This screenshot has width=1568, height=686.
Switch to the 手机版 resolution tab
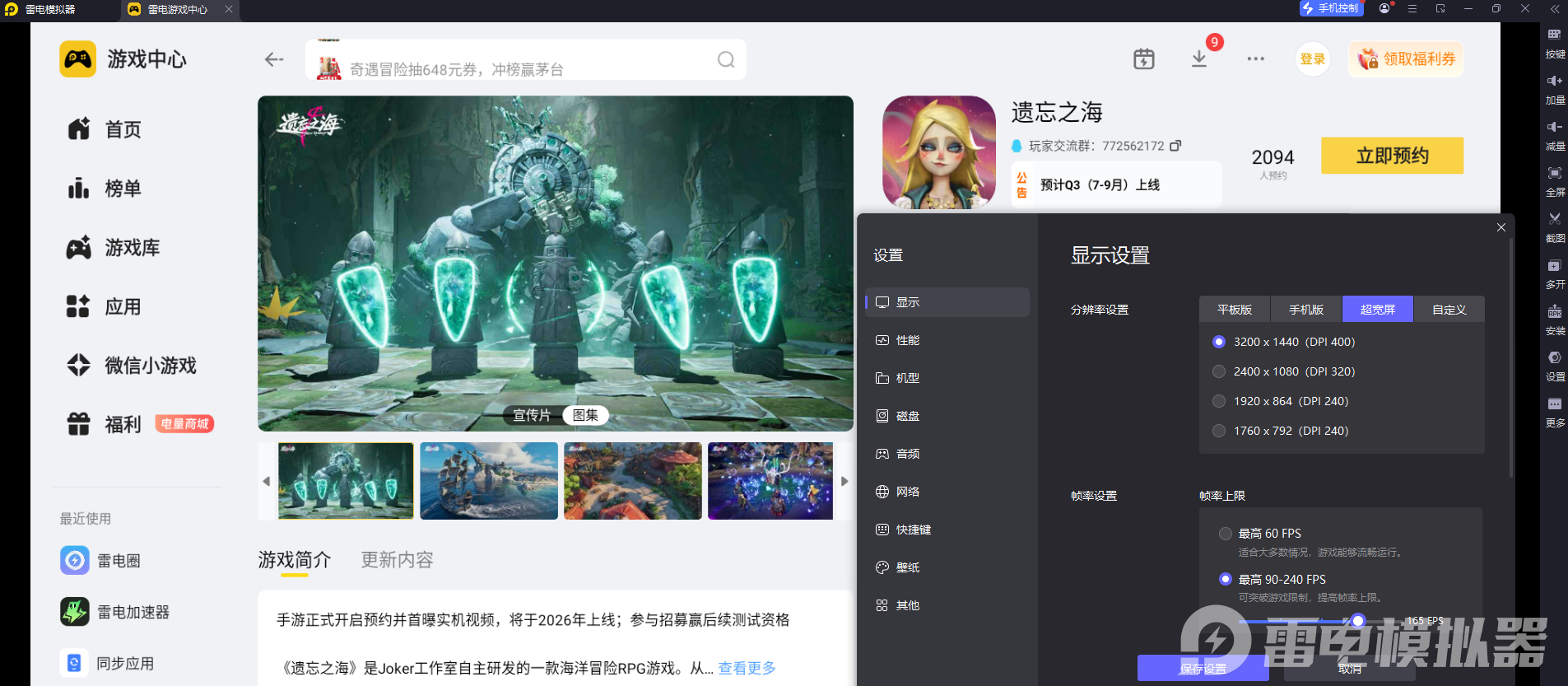pos(1306,309)
